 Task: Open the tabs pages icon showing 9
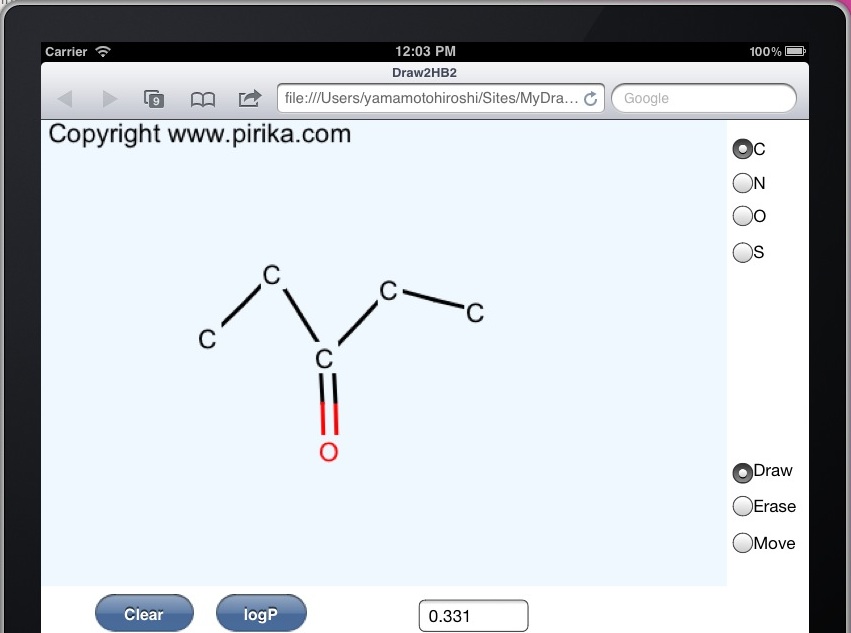click(154, 99)
